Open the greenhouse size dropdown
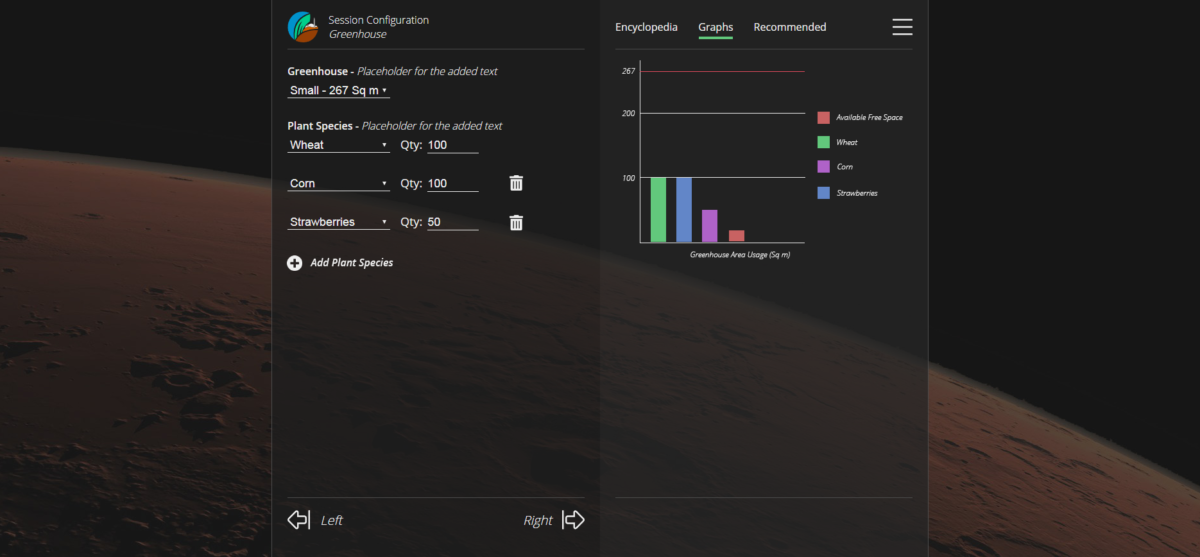Screen dimensions: 1200x557 [338, 91]
